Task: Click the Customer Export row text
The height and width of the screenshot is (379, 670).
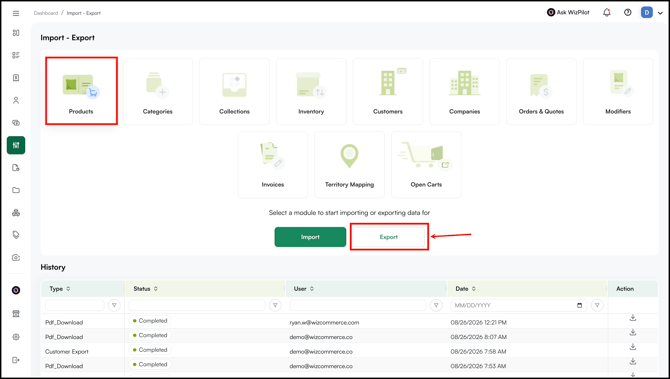Action: click(67, 352)
